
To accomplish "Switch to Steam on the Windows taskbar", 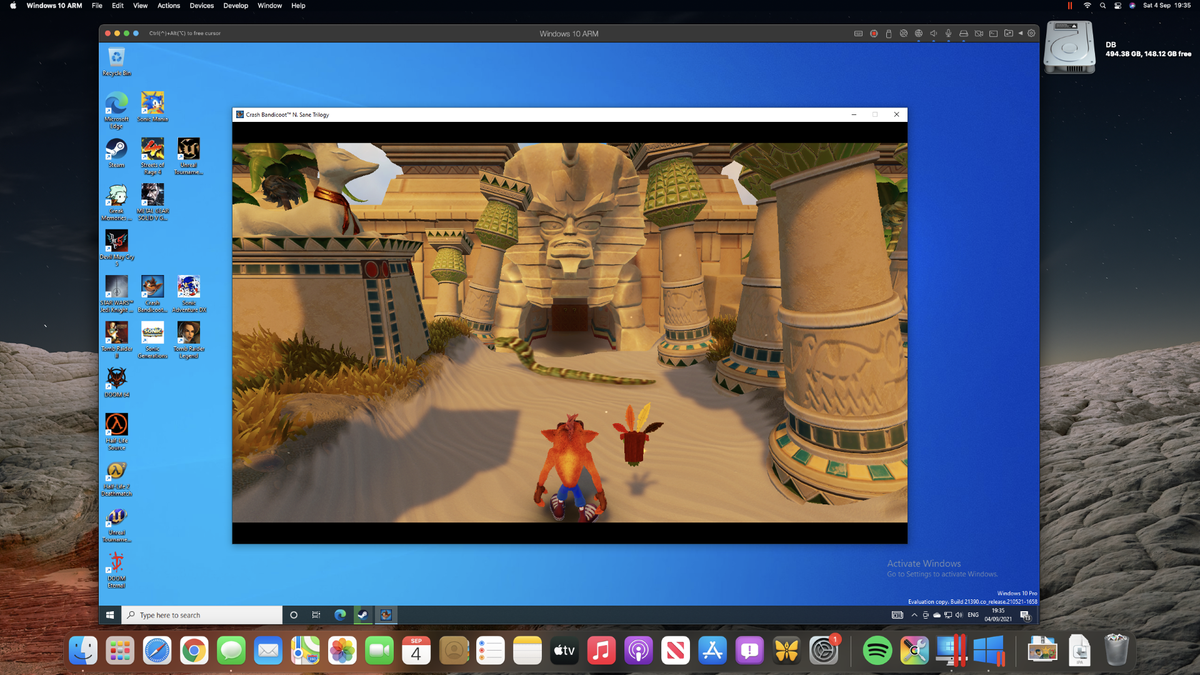I will click(363, 615).
